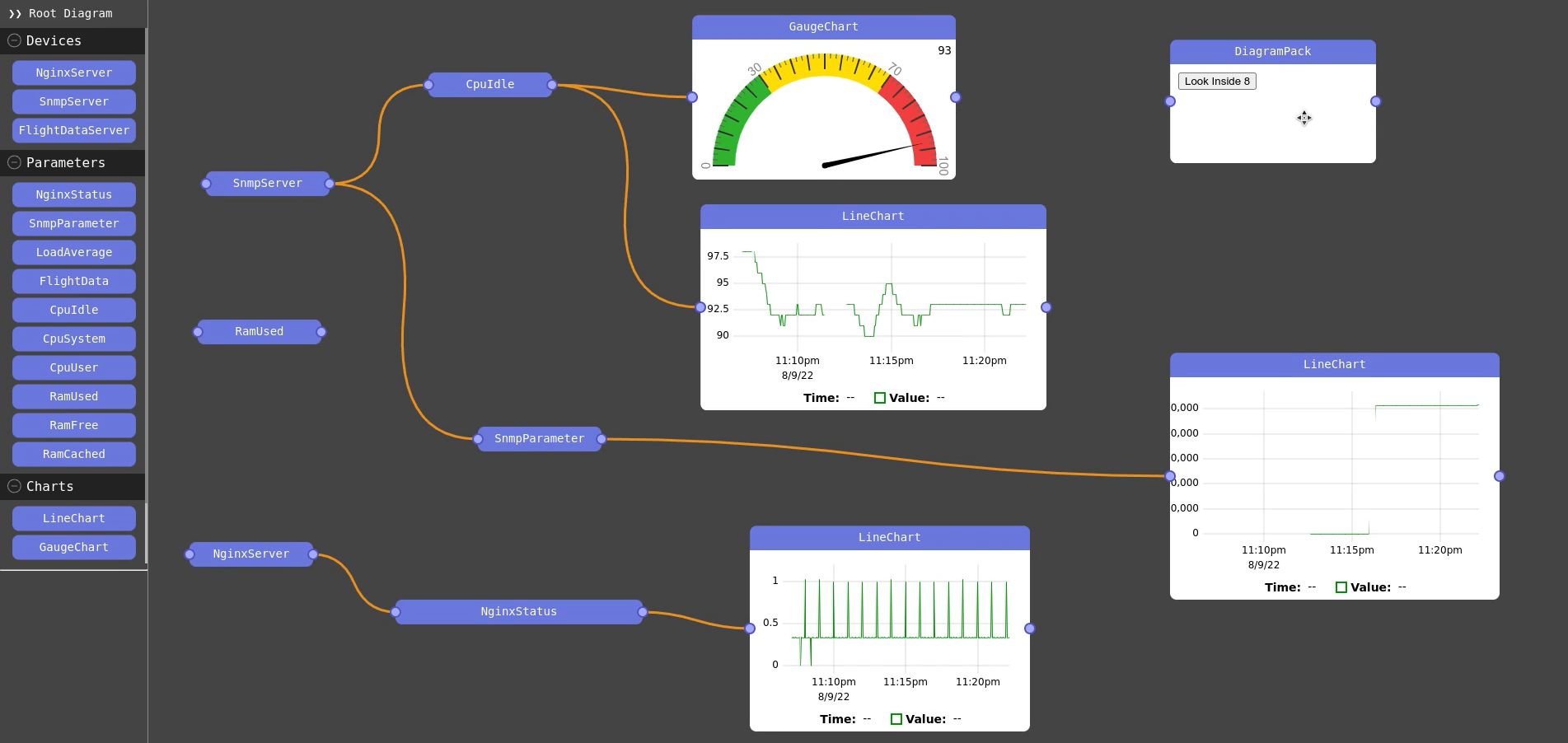This screenshot has height=743, width=1568.
Task: Click the right port of the SnmpParameter node
Action: (602, 438)
